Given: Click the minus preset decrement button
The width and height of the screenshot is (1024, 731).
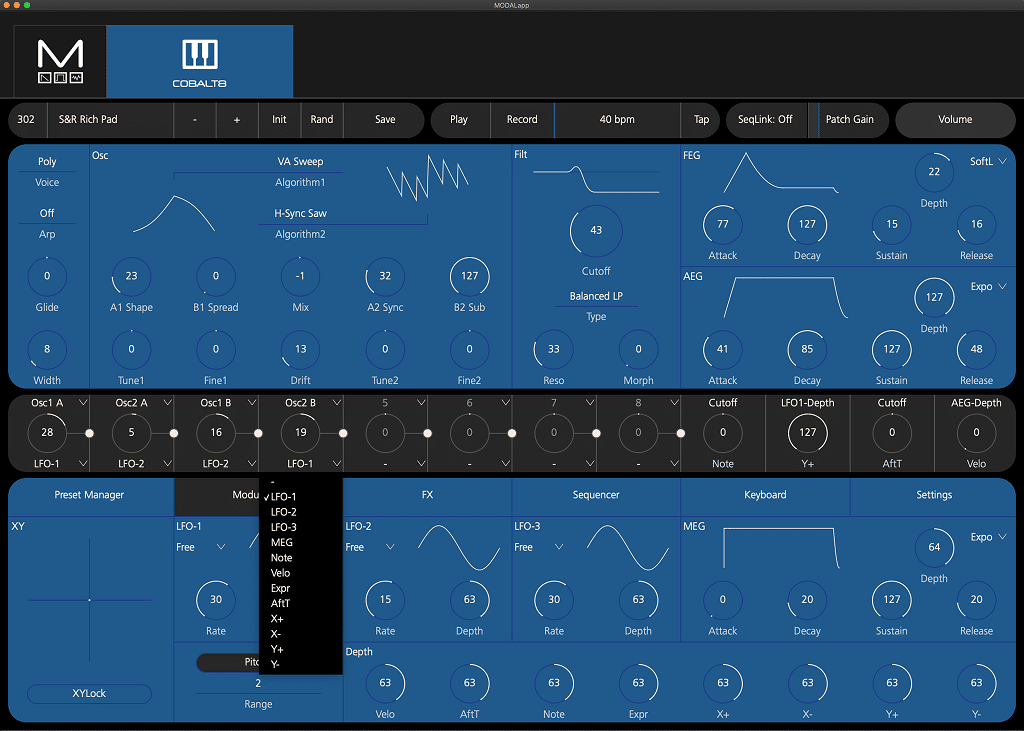Looking at the screenshot, I should (x=195, y=120).
